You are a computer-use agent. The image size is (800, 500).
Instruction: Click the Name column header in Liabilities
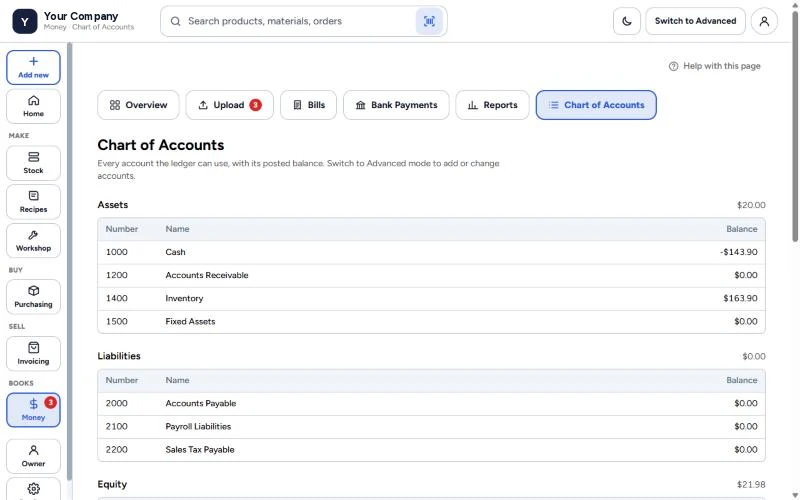click(177, 380)
